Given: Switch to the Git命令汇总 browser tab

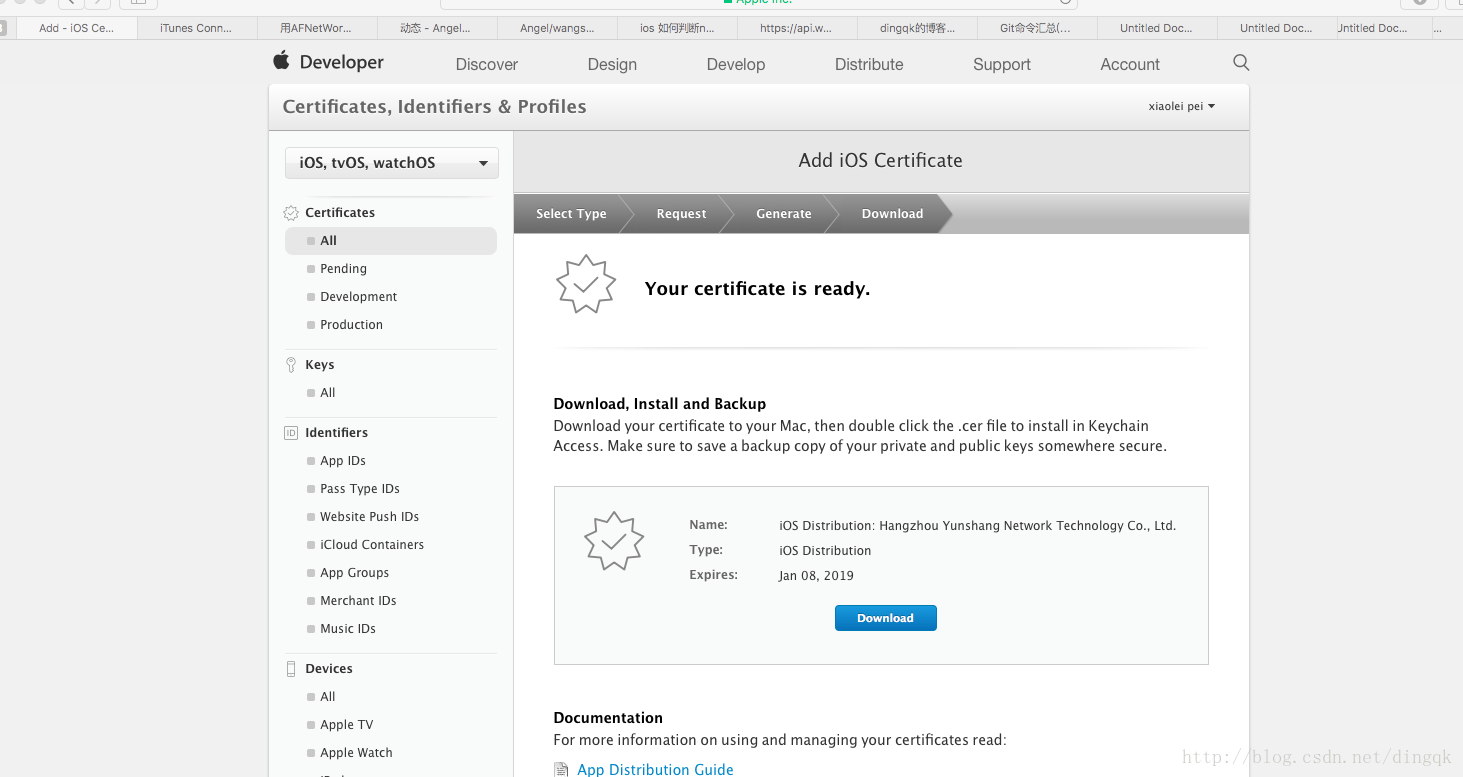Looking at the screenshot, I should [x=1037, y=28].
